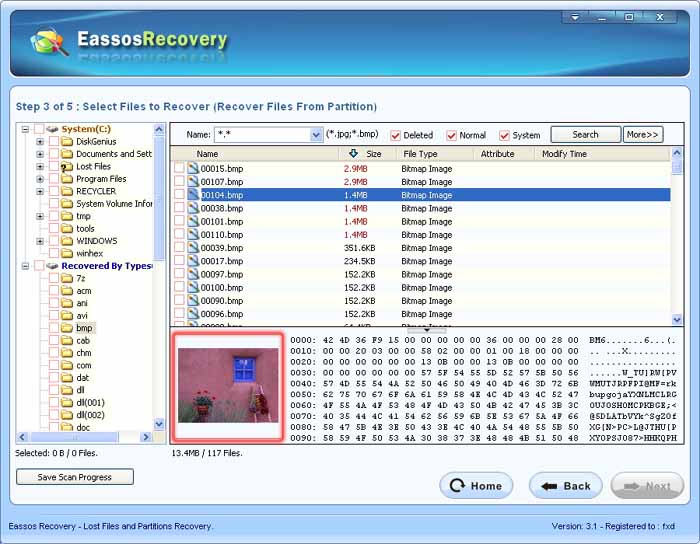Image resolution: width=700 pixels, height=544 pixels.
Task: Click the title bar dropdown menu icon
Action: [x=574, y=17]
